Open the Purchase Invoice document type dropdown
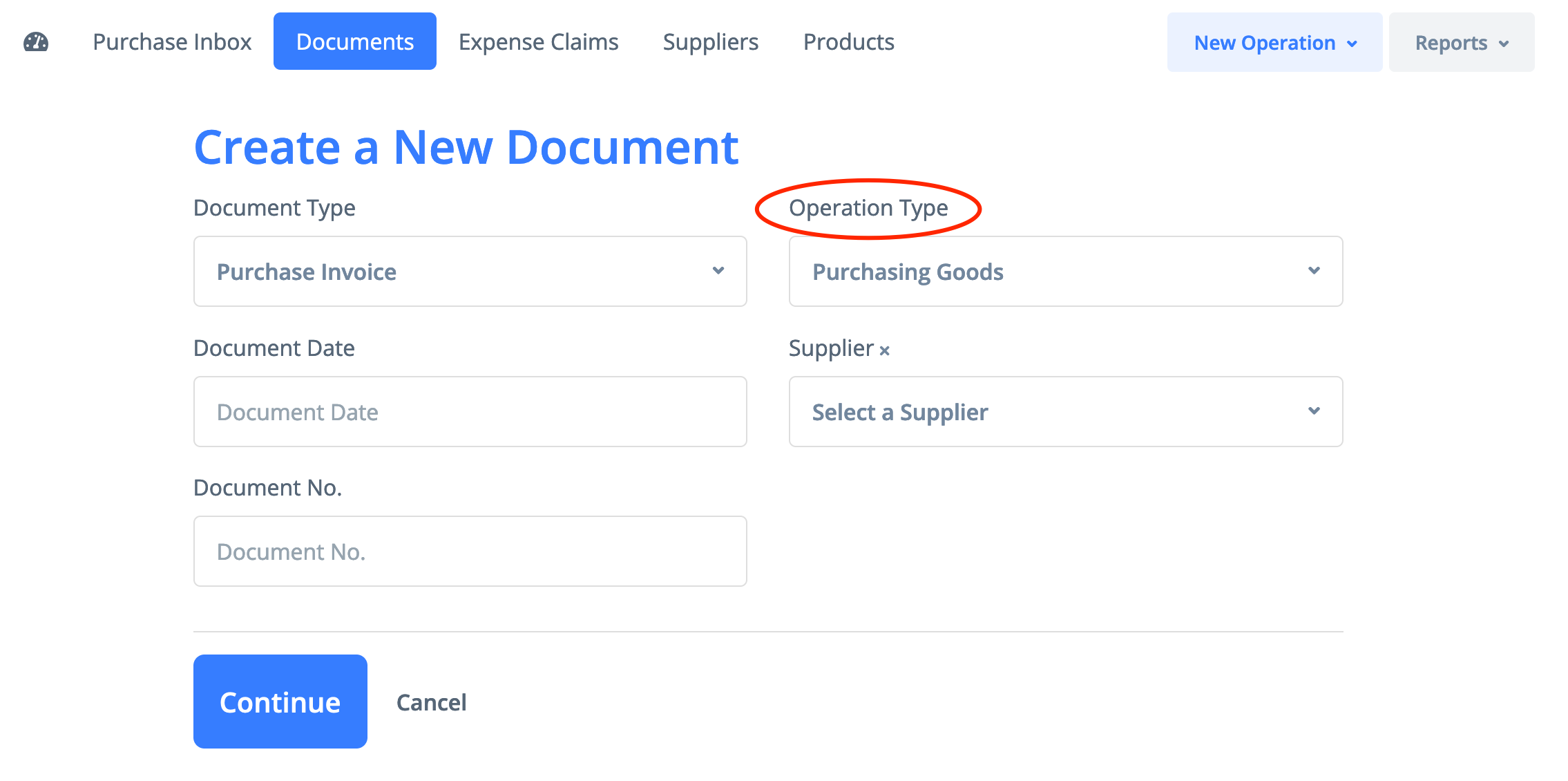The width and height of the screenshot is (1568, 781). click(470, 272)
